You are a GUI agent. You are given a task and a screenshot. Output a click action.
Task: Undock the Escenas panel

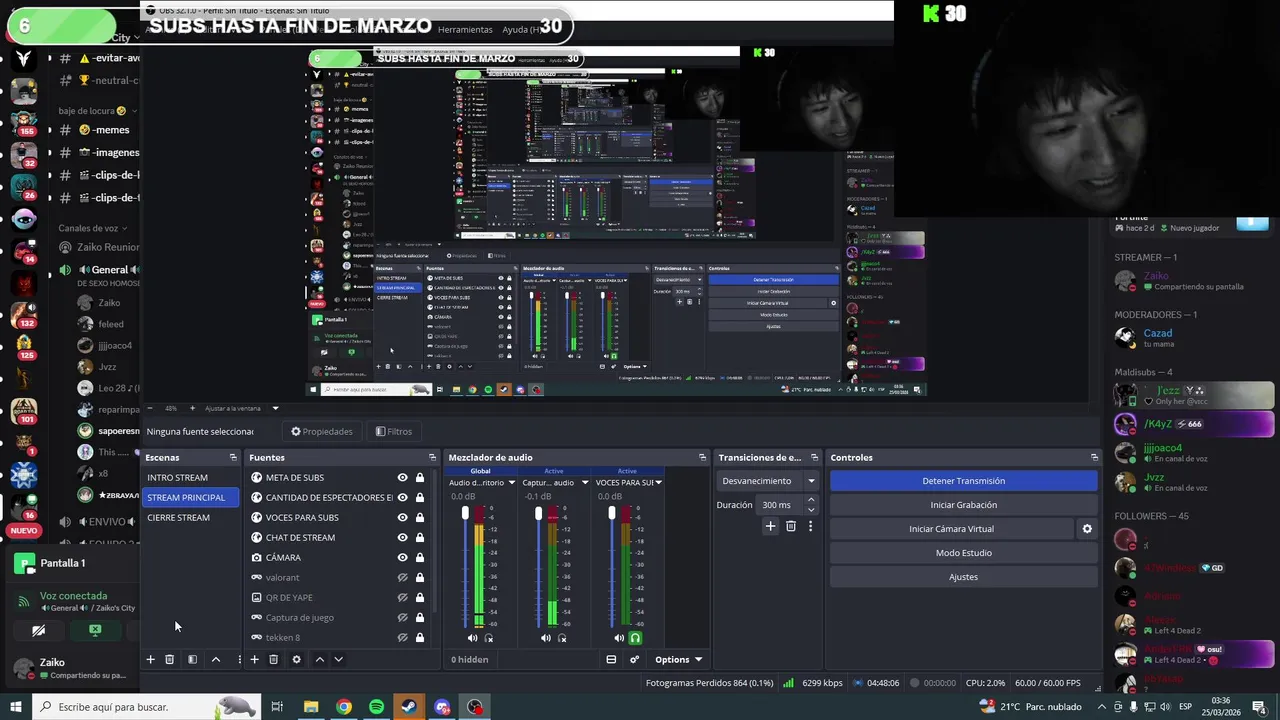[x=233, y=457]
